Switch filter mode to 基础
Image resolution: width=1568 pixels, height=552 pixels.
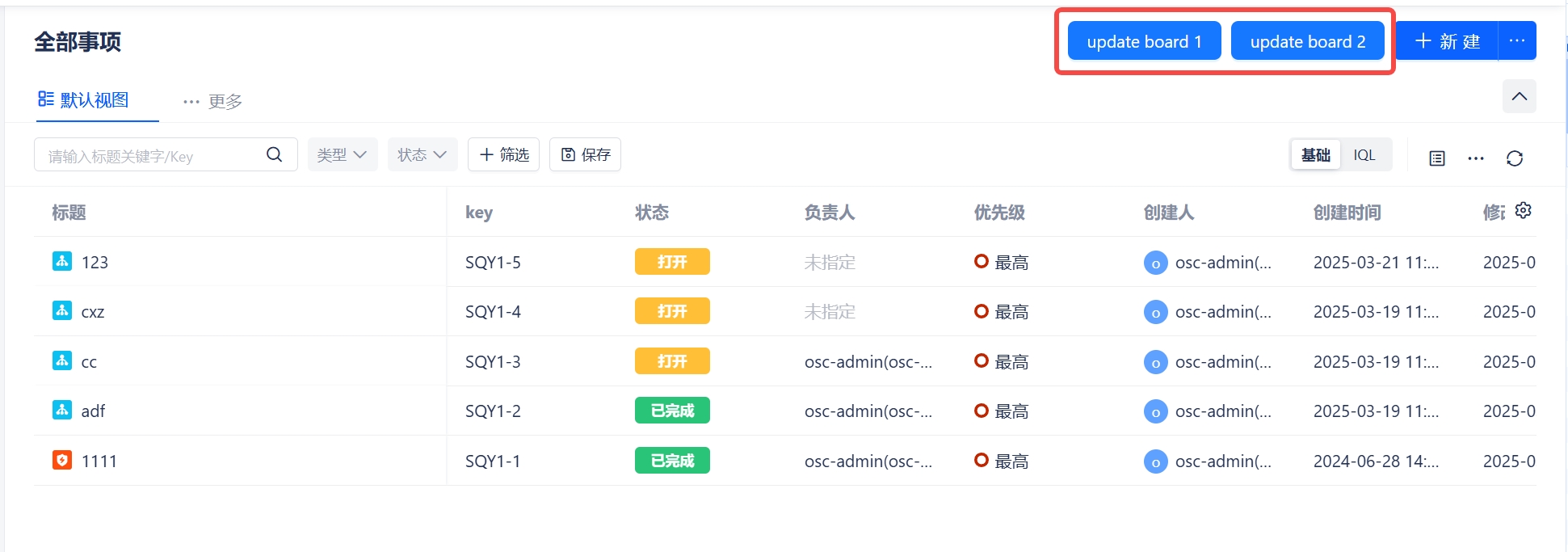1315,154
